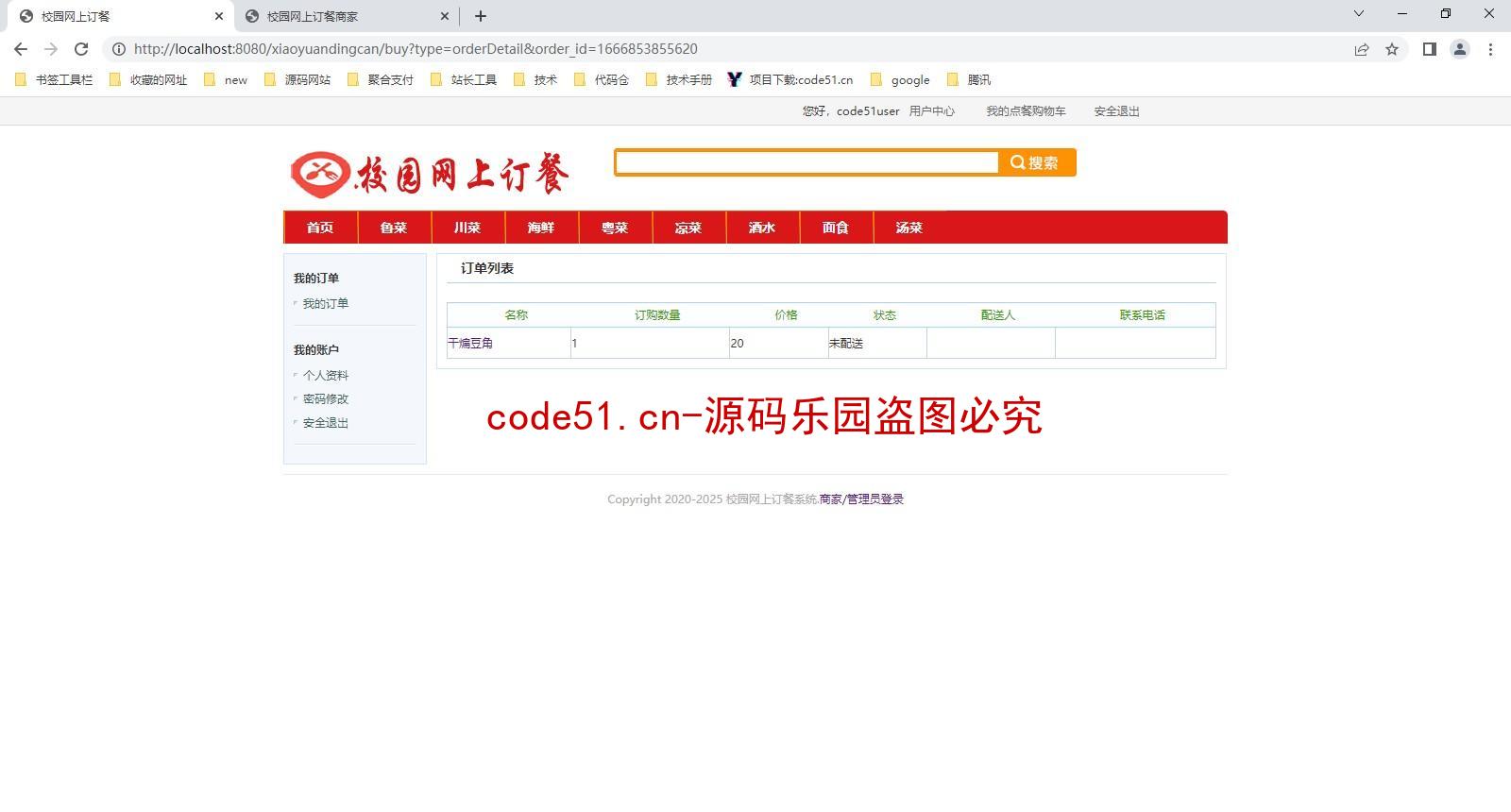Viewport: 1511px width, 812px height.
Task: Close the 校园网上订餐 tab
Action: click(x=219, y=16)
